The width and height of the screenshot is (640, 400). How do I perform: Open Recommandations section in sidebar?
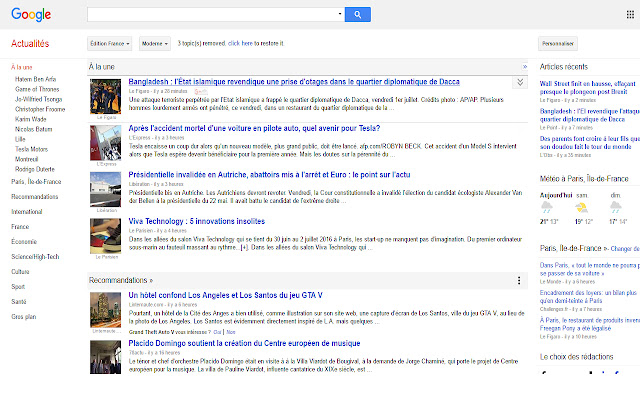click(35, 197)
